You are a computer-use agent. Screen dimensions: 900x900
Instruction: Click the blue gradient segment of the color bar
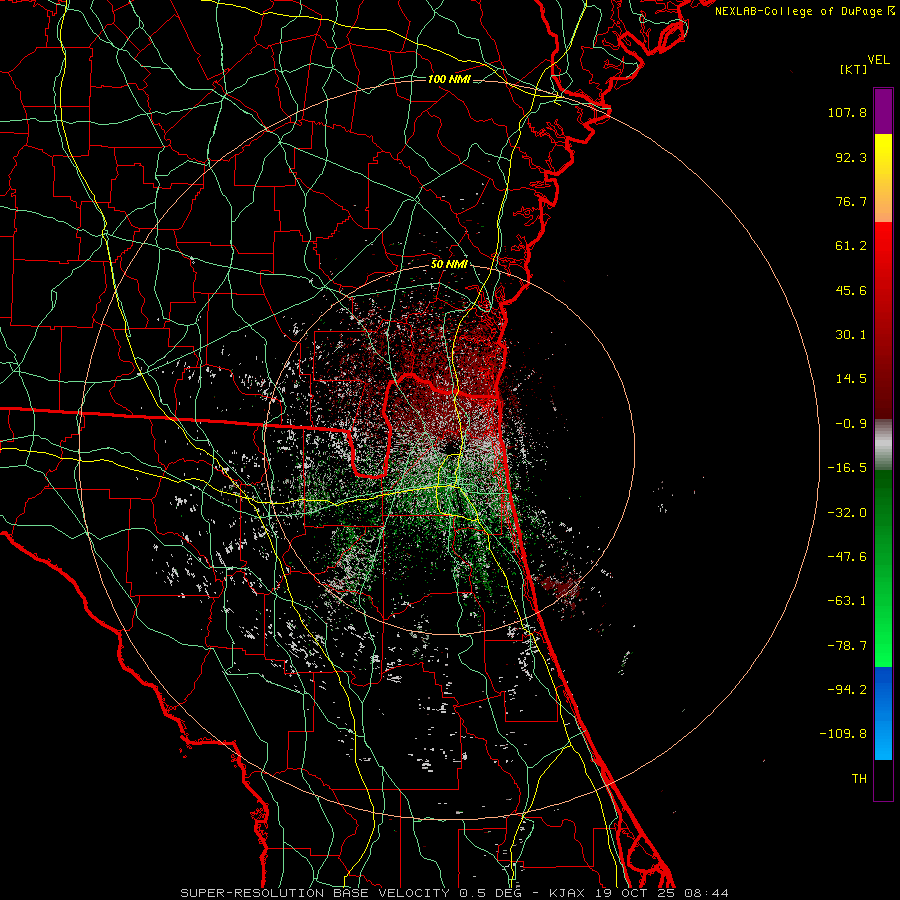(x=883, y=713)
